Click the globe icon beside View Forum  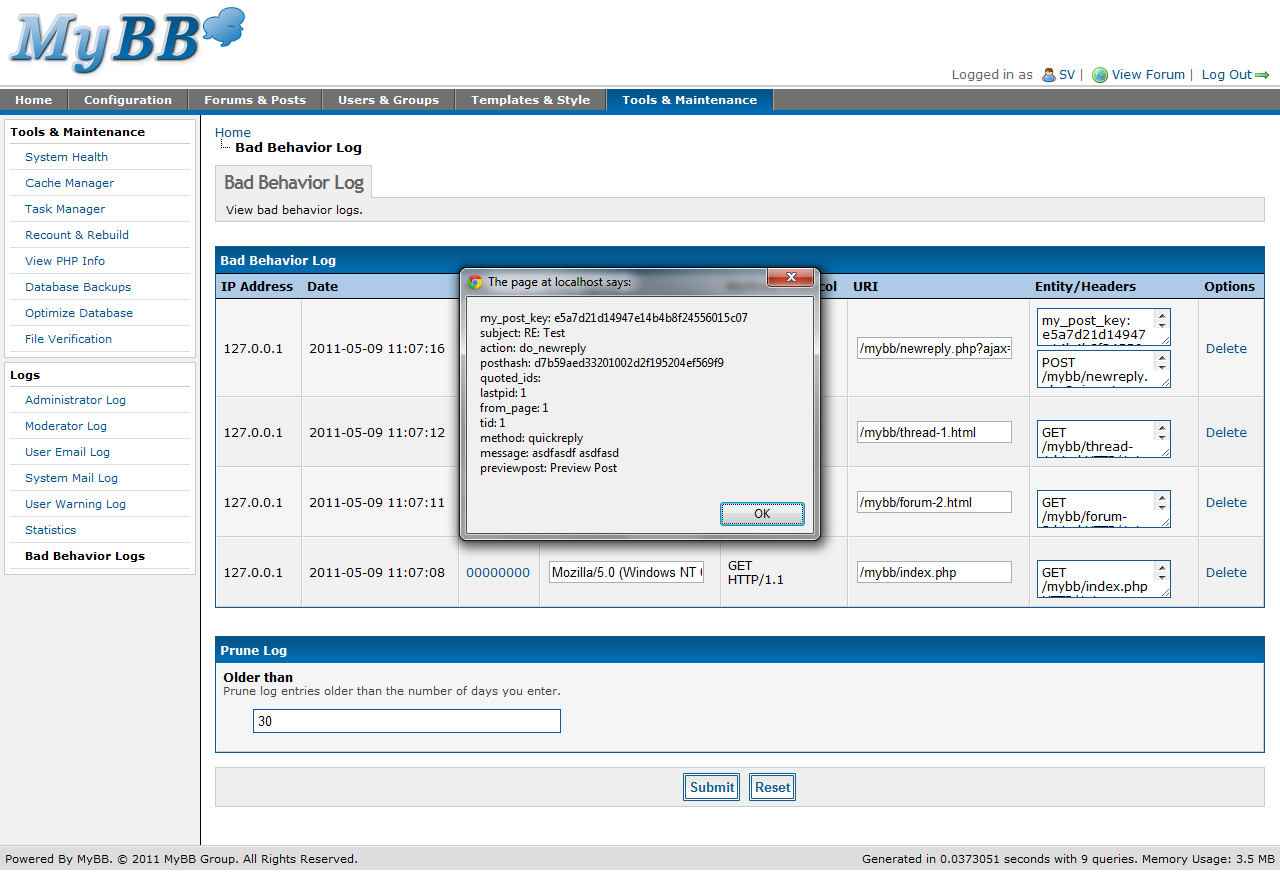1100,75
